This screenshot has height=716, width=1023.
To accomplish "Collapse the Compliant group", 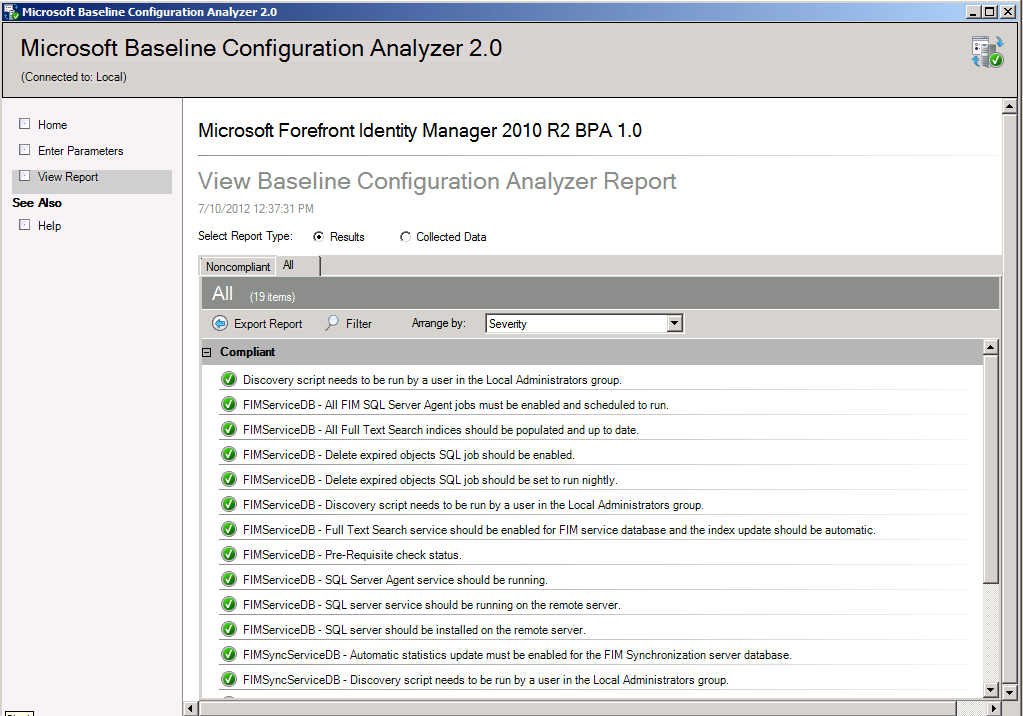I will click(207, 353).
